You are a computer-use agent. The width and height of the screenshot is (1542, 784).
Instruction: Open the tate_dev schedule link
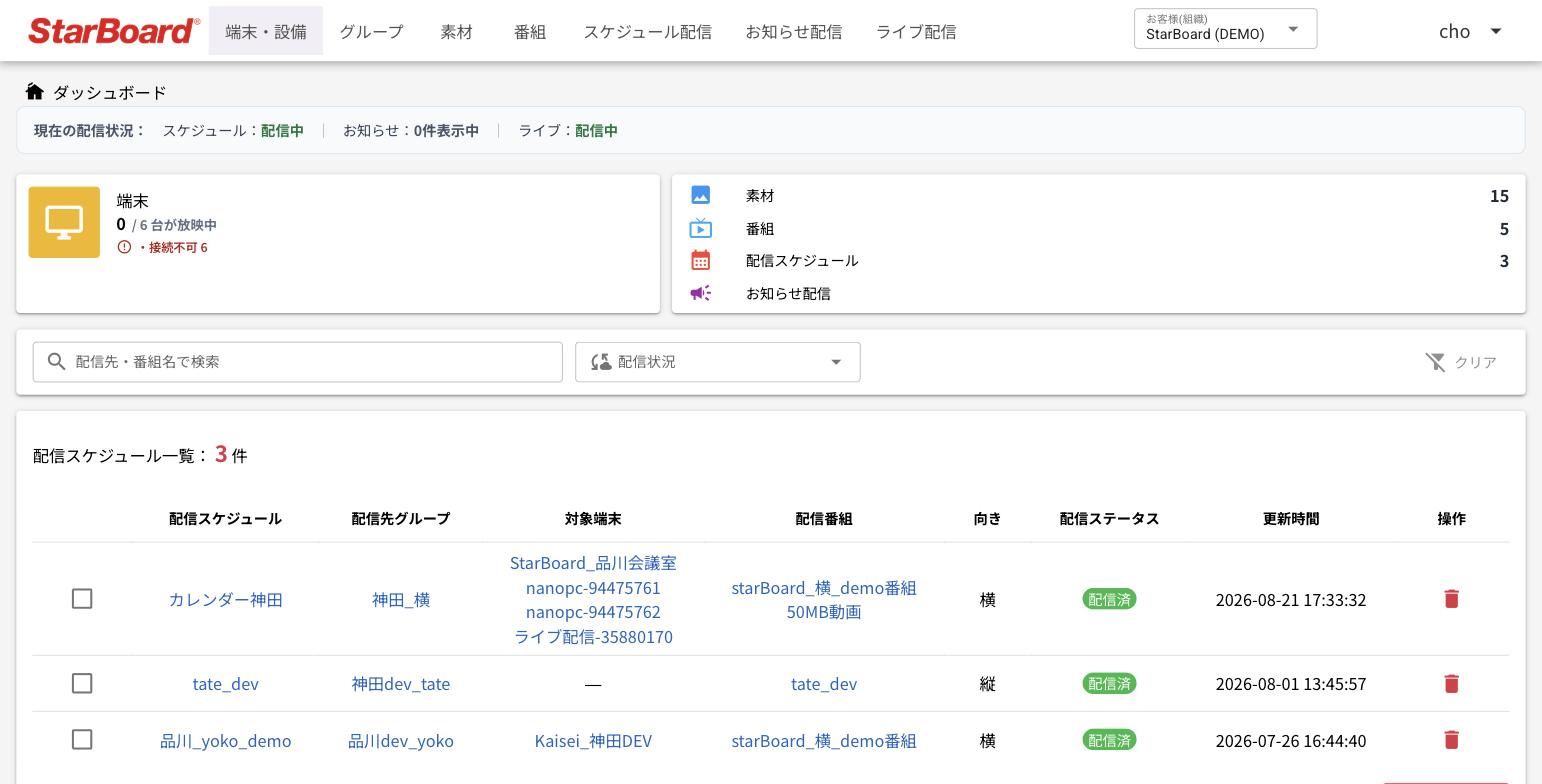225,684
